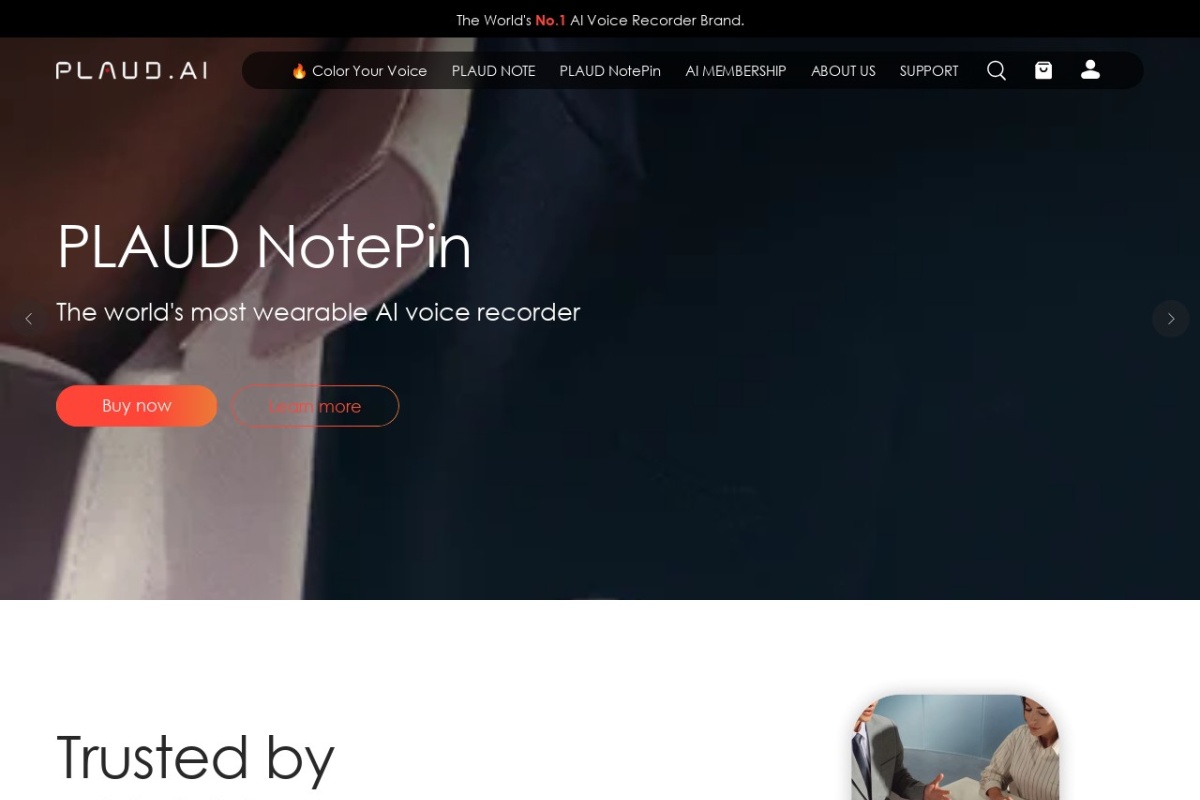
Task: Click the most wearable AI voice recorder tagline
Action: point(318,312)
